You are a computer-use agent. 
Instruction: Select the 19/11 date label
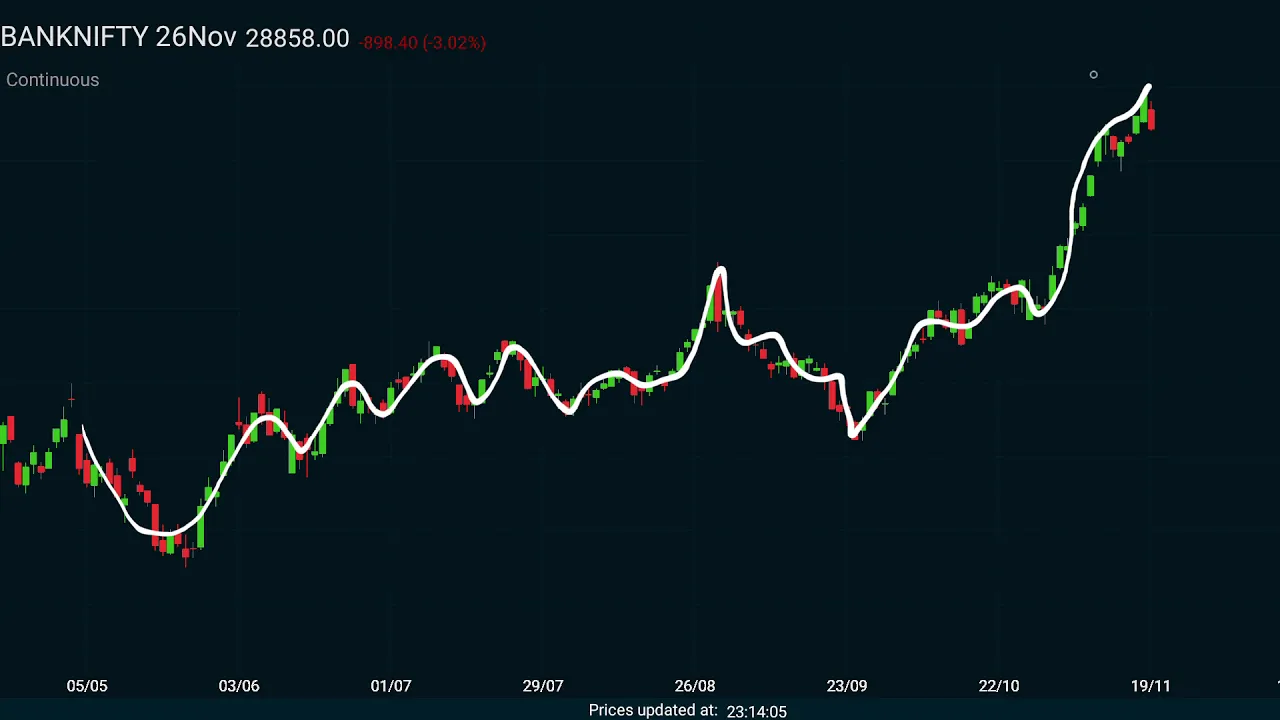[1151, 686]
